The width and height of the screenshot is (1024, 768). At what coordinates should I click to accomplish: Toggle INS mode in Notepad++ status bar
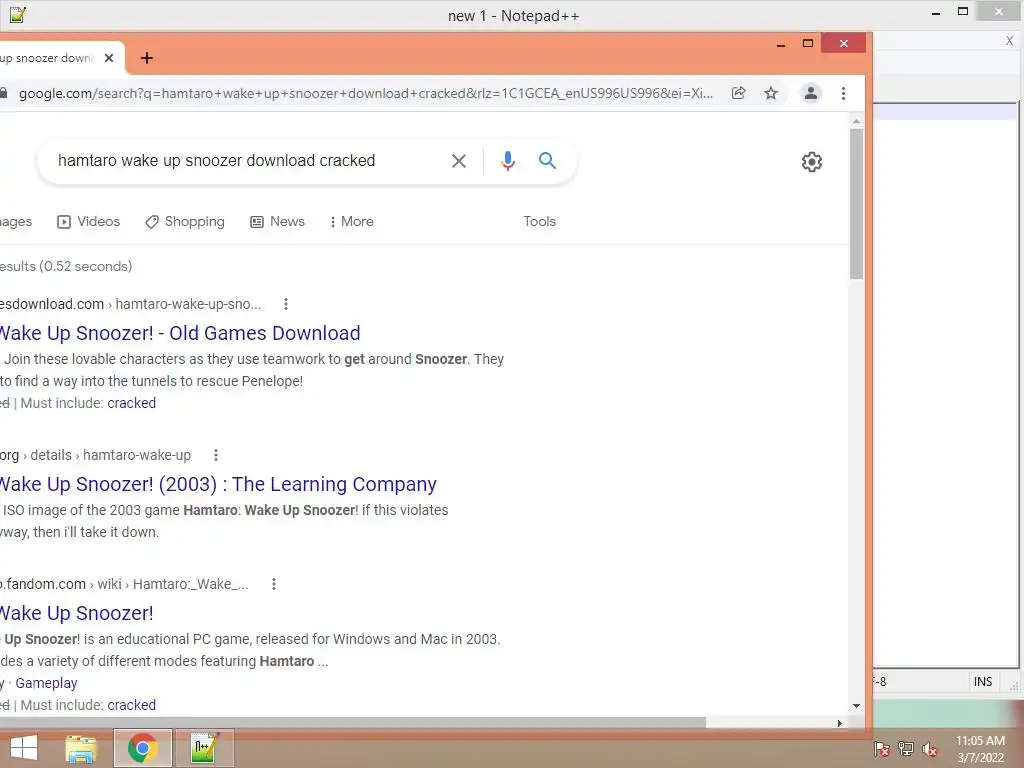pos(983,682)
